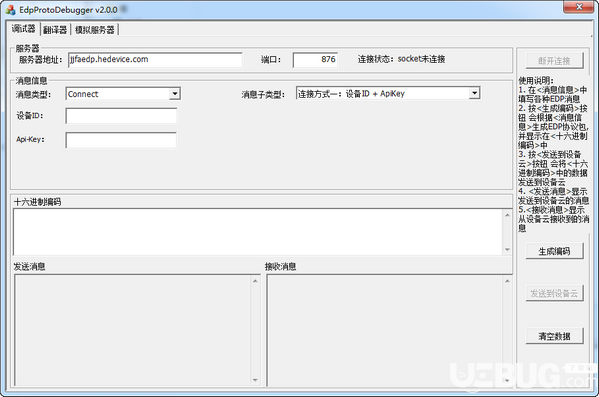599x397 pixels.
Task: Click the Api-Key label
Action: 30,139
